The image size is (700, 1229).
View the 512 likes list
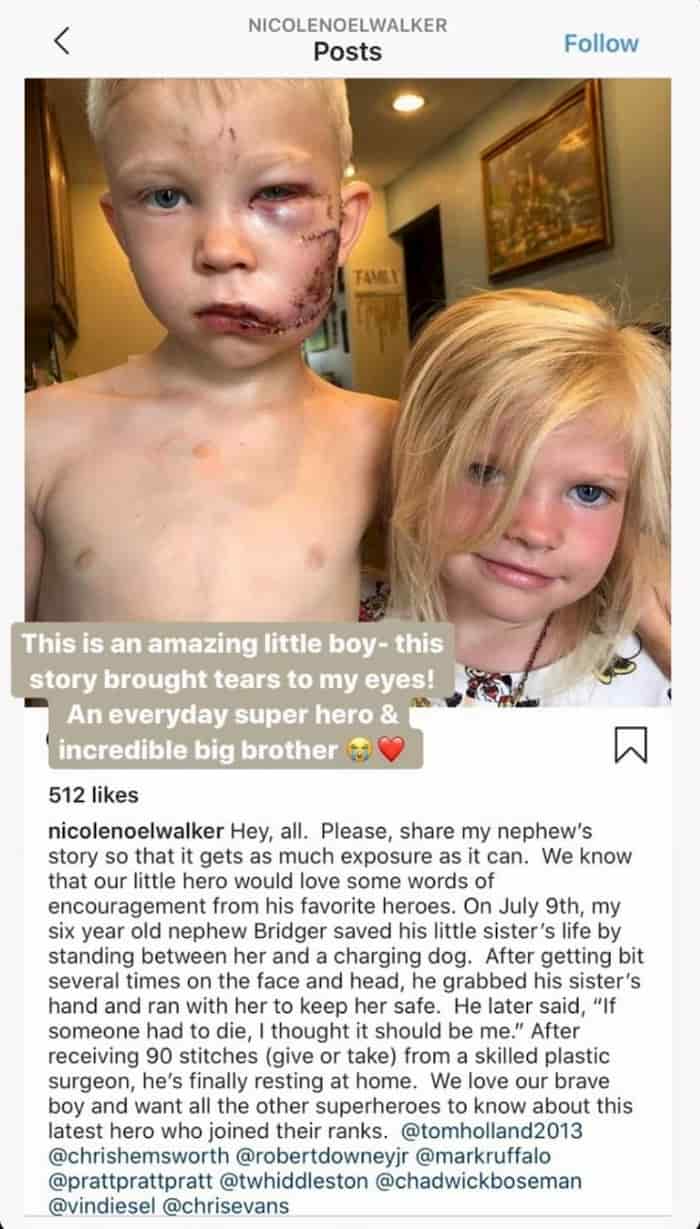[93, 796]
